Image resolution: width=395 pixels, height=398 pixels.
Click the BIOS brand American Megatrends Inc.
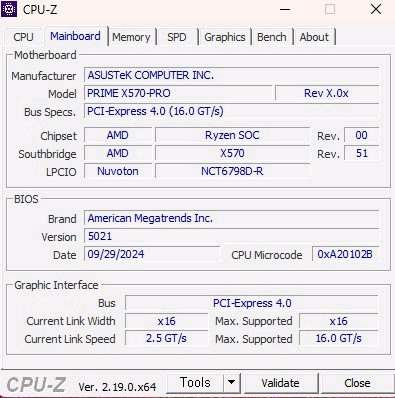231,218
